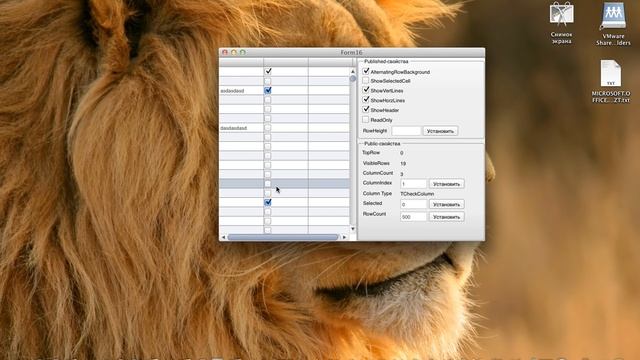Uncheck the checked box in the first grid row
Screen dimensions: 640x360
click(x=268, y=71)
